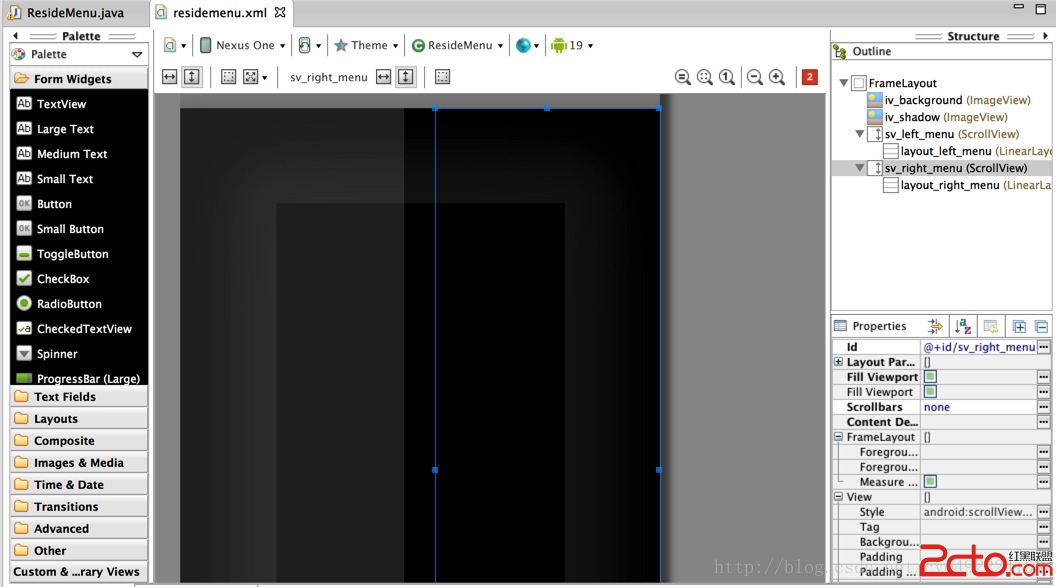Select iv_background ImageView in outline
The image size is (1056, 587).
(x=949, y=100)
